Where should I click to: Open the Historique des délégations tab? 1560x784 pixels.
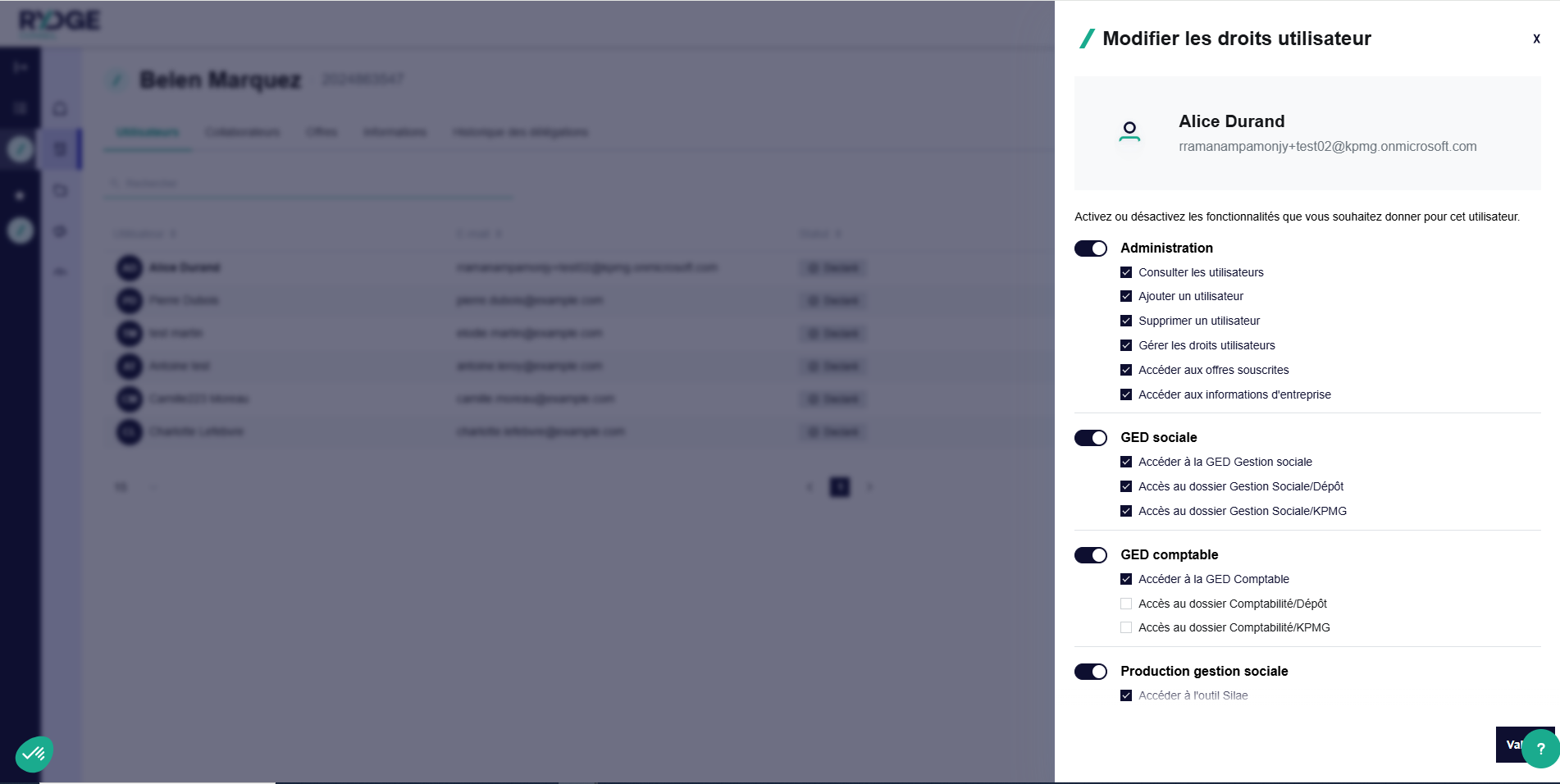click(x=520, y=132)
